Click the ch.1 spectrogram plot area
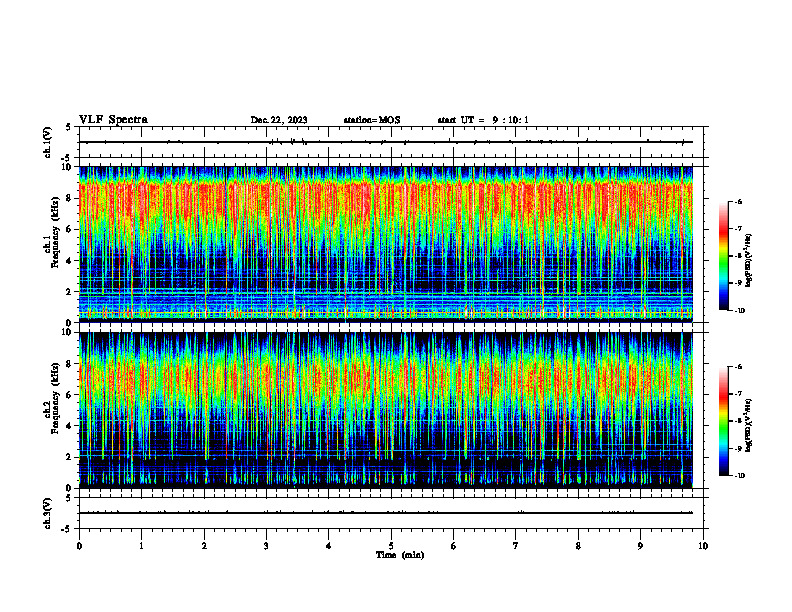Screen dimensions: 792x612 pos(386,244)
